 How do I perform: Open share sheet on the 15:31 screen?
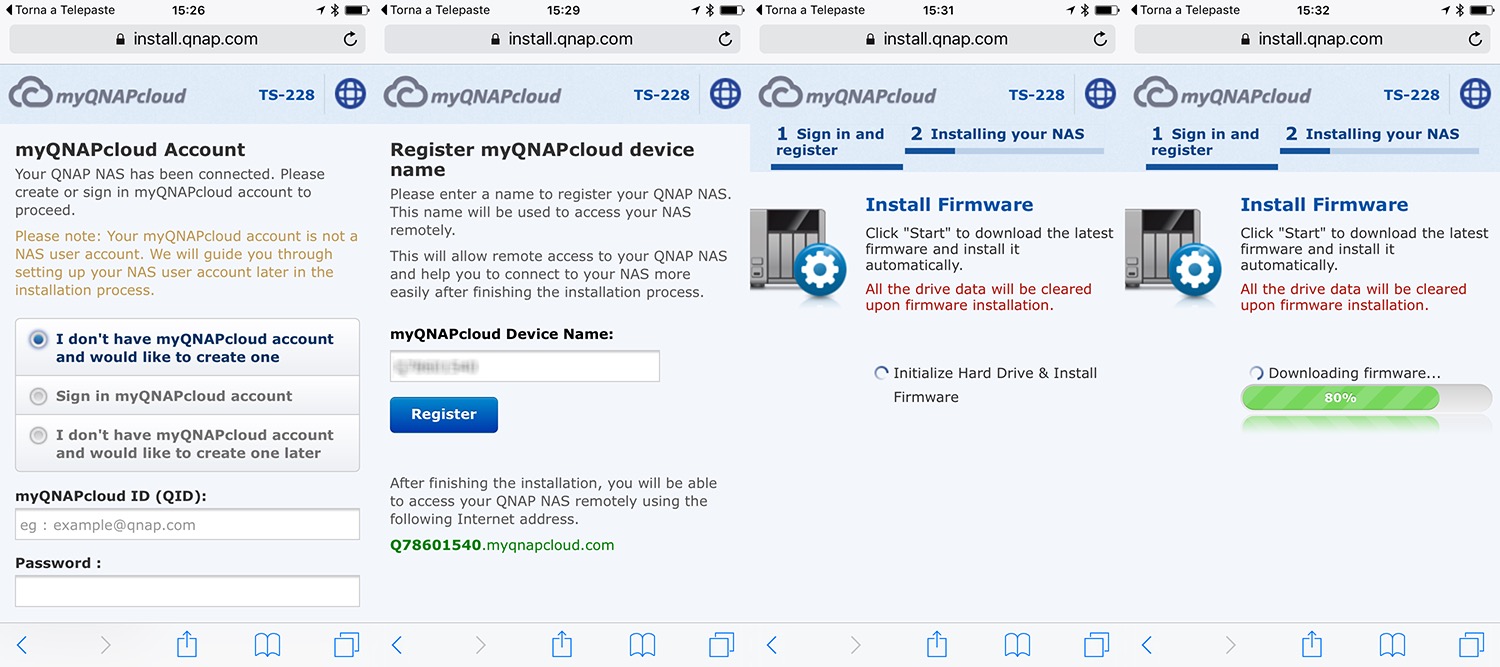937,643
